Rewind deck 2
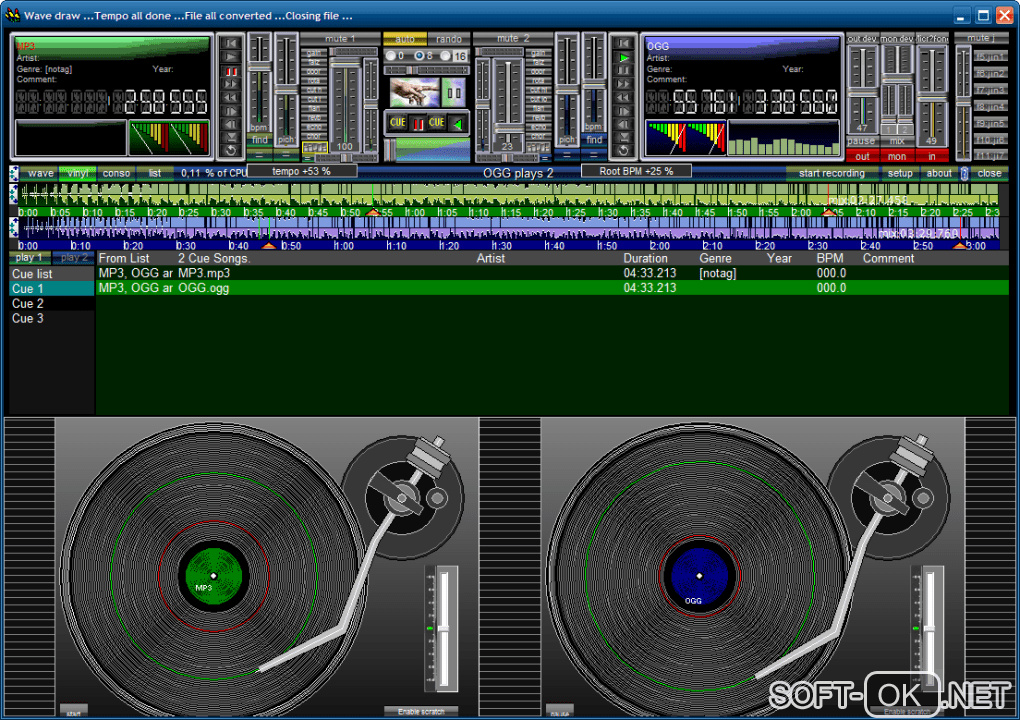Screen dimensions: 1020x720 pyautogui.click(x=623, y=97)
